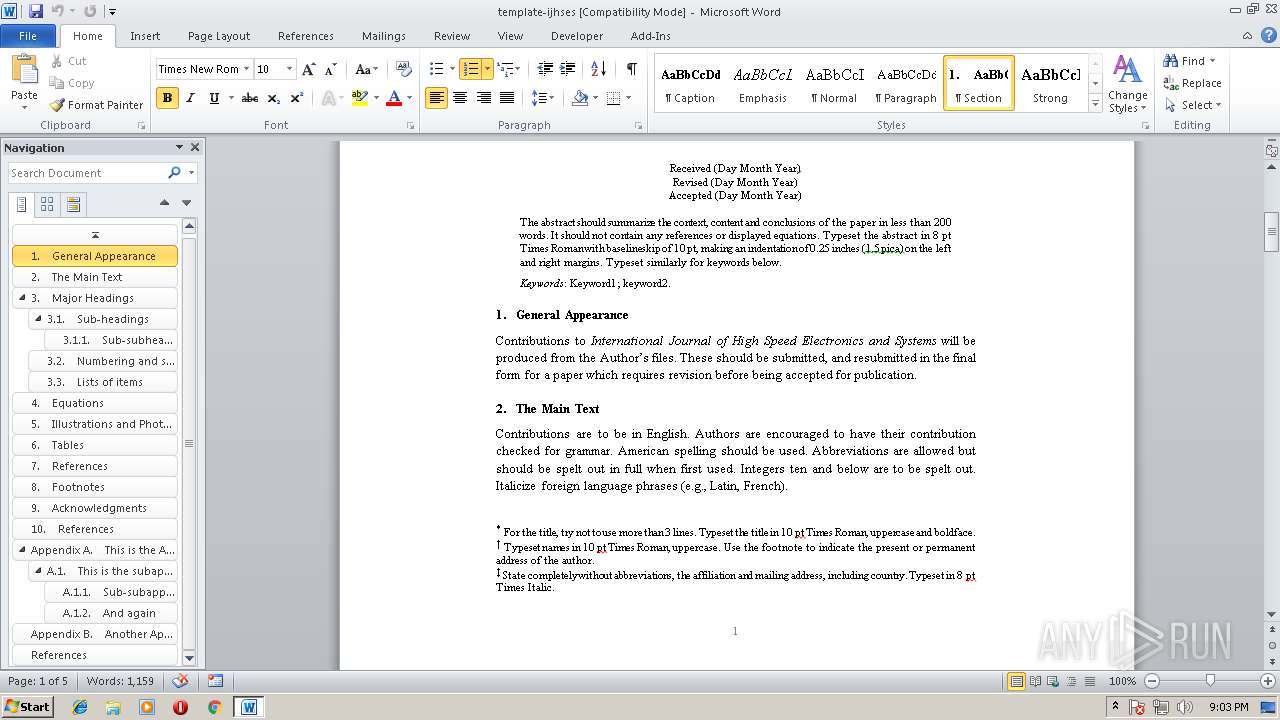Open the font size dropdown

(290, 69)
